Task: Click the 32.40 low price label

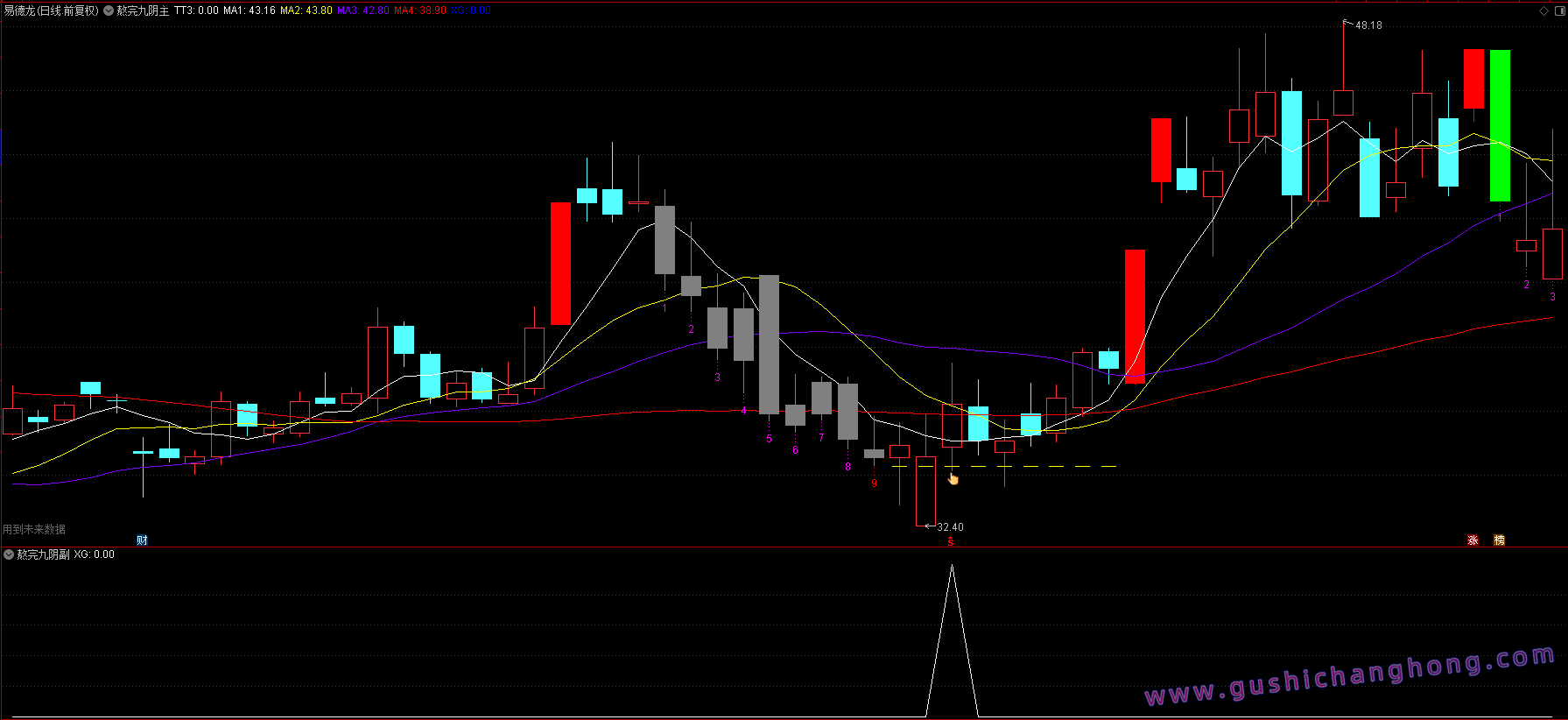Action: point(950,527)
